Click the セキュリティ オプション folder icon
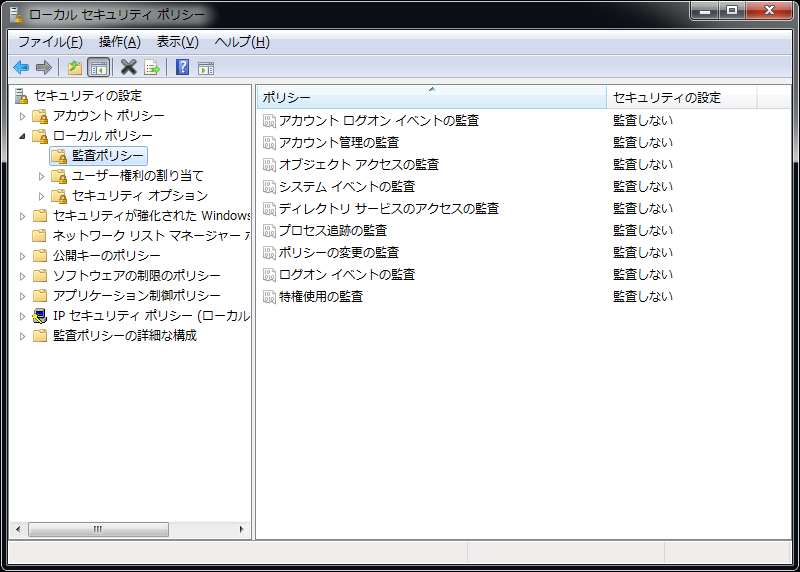The image size is (800, 572). [59, 196]
